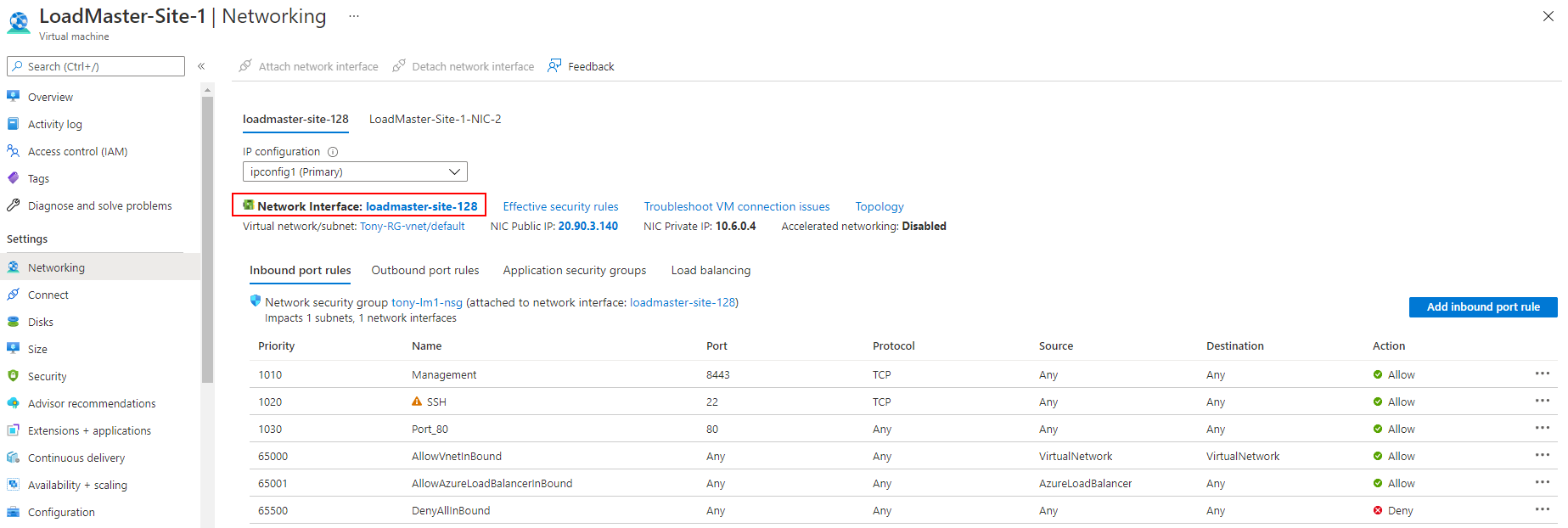The height and width of the screenshot is (528, 1568).
Task: Click the Overview icon in sidebar
Action: 14,97
